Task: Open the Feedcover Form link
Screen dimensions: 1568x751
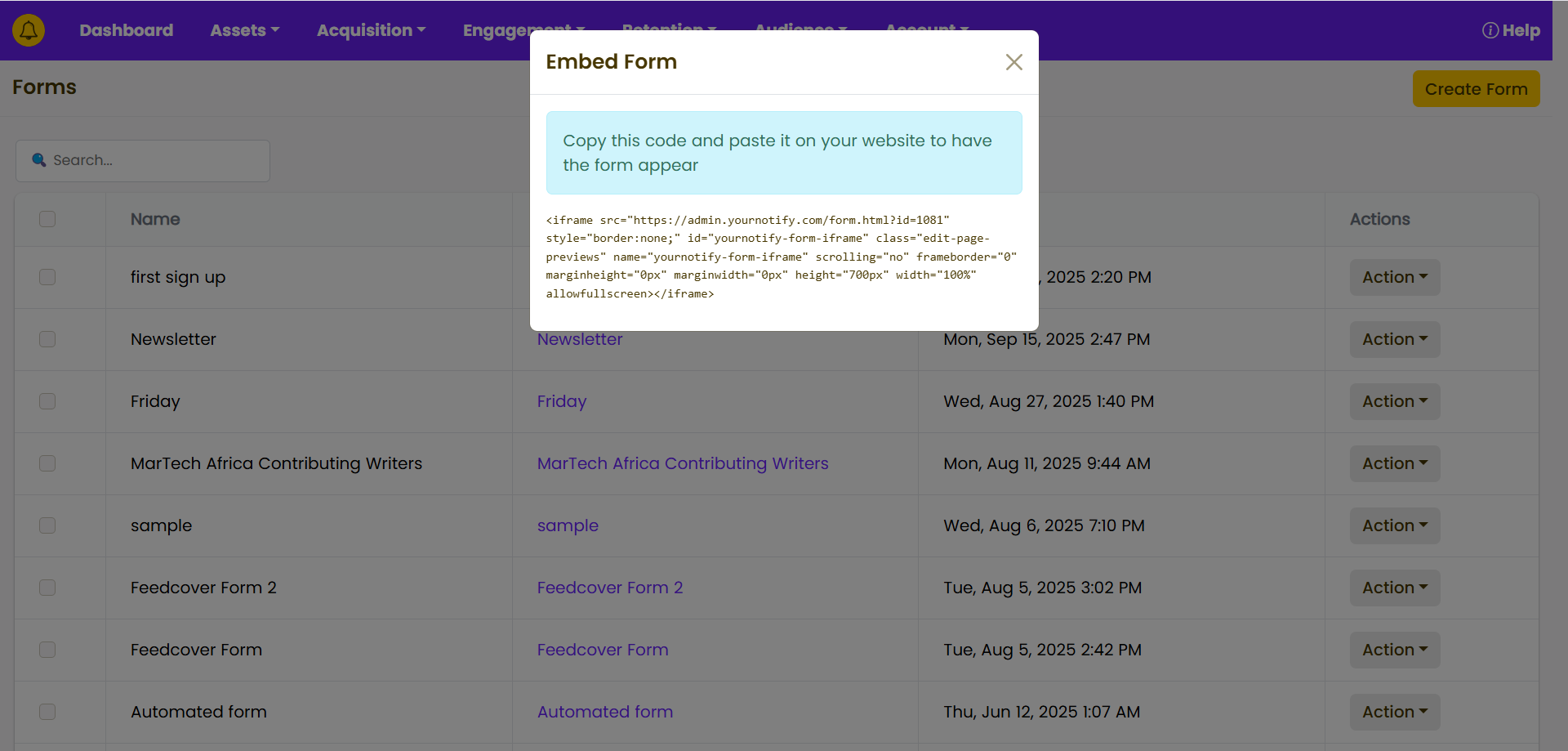Action: click(x=602, y=650)
